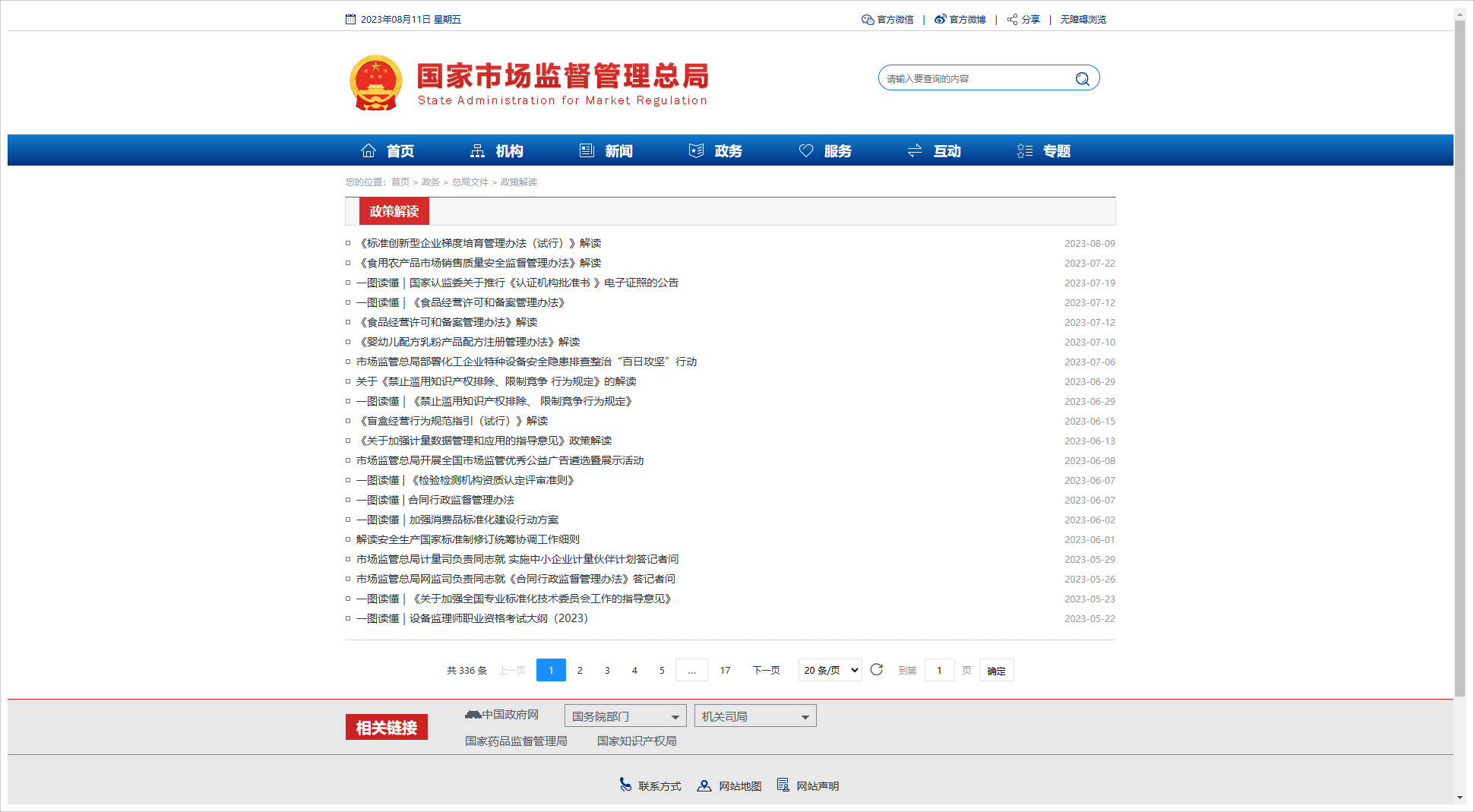Go to page 2 of results
This screenshot has height=812, width=1474.
(x=580, y=670)
